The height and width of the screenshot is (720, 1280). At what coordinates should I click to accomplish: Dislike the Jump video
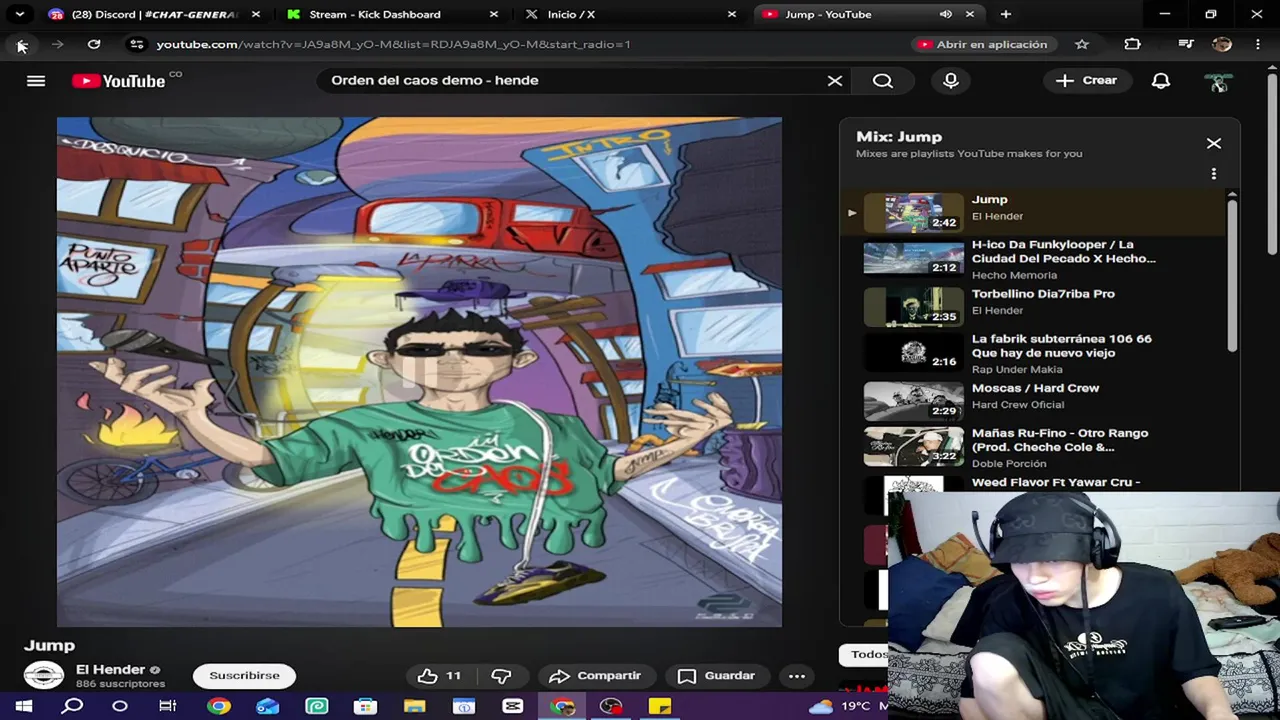click(x=501, y=676)
